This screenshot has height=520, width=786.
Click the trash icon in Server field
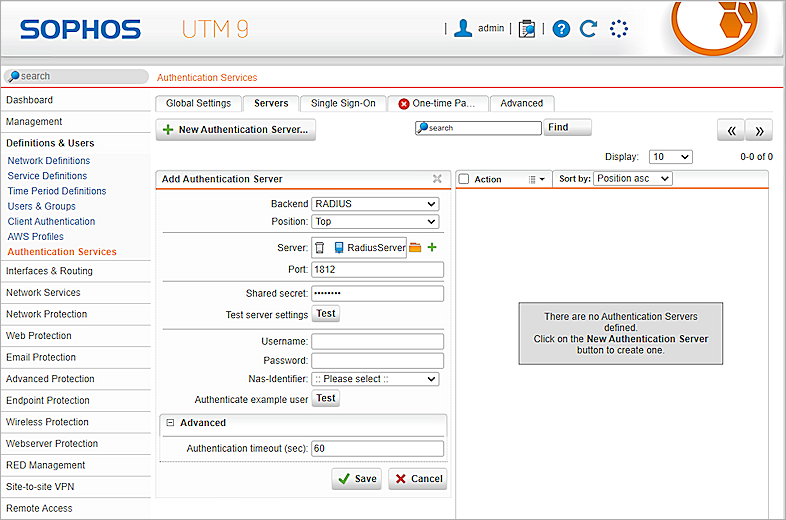(x=320, y=248)
